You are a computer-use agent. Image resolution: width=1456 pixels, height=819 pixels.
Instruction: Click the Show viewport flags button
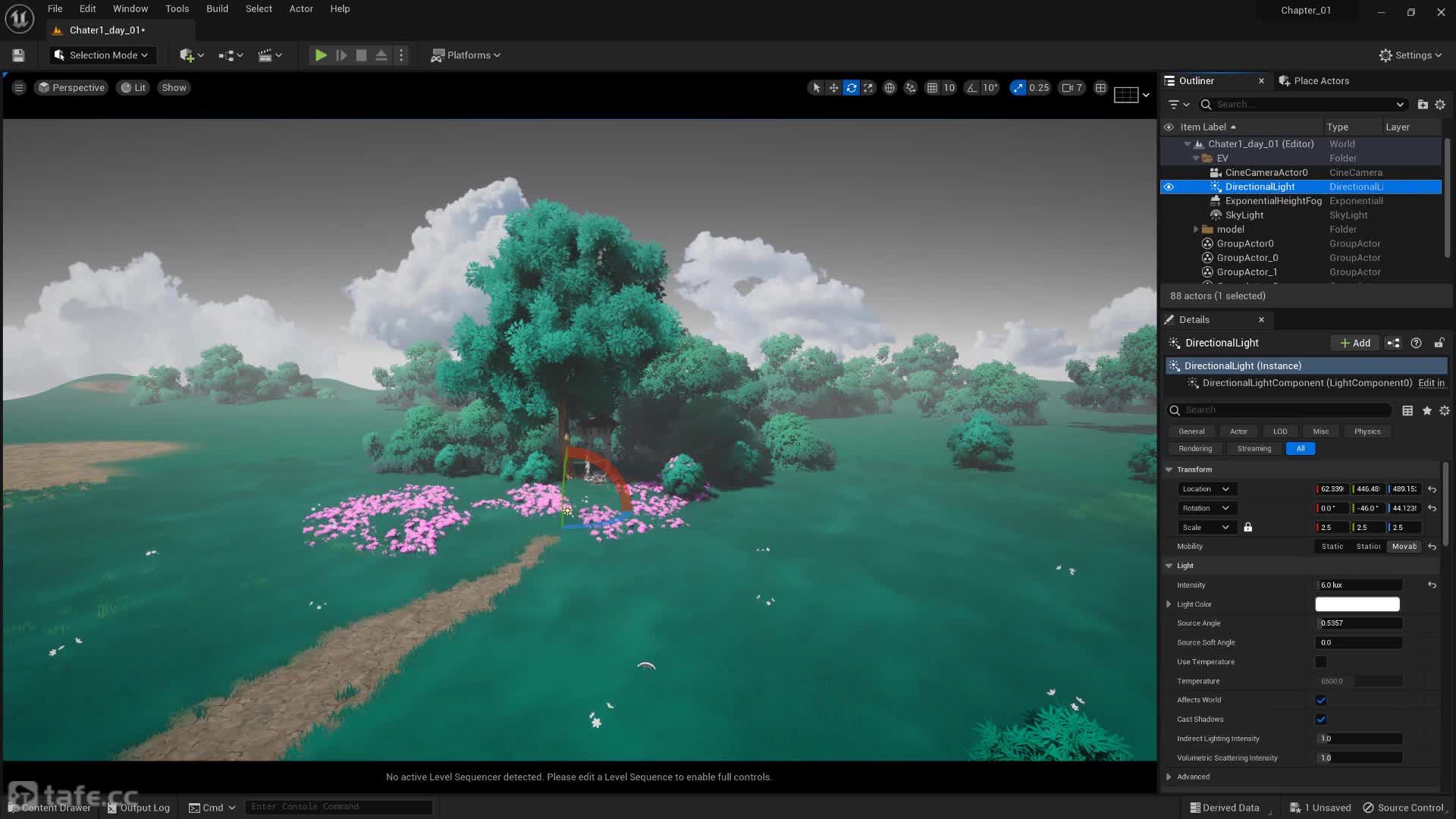point(174,88)
